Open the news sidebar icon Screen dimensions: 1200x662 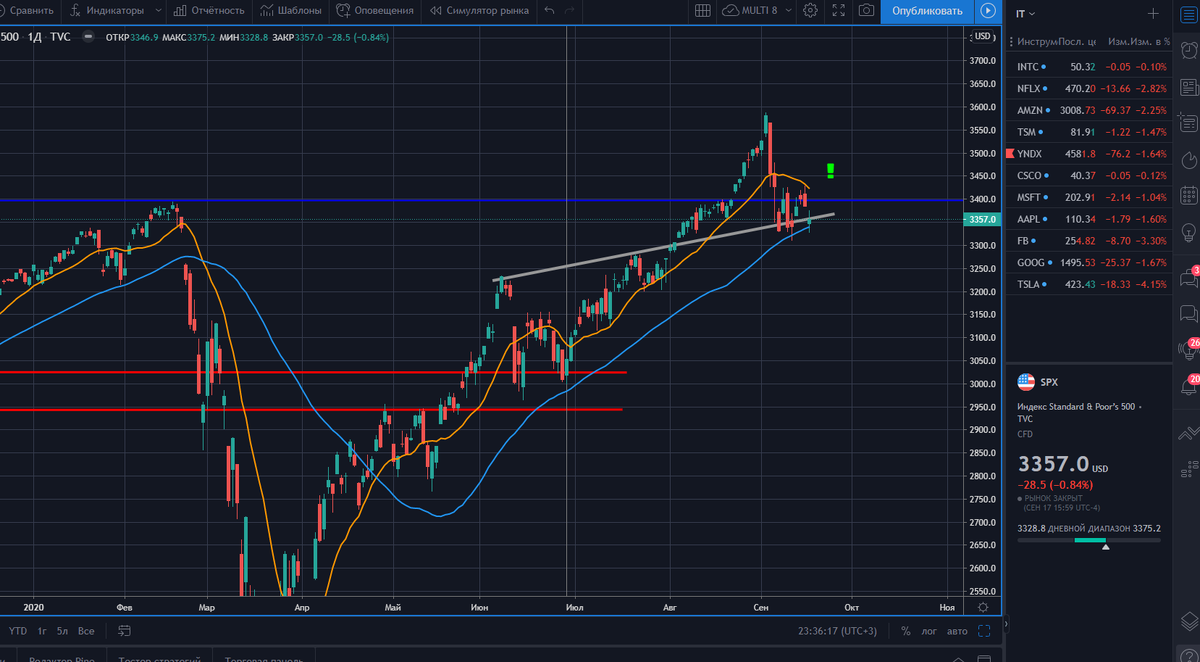point(1187,87)
